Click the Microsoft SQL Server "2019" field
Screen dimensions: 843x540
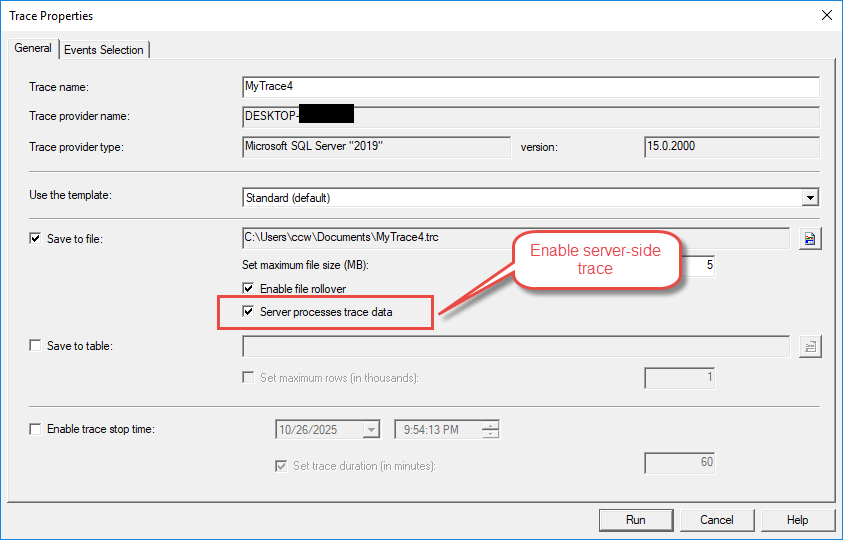[x=376, y=147]
